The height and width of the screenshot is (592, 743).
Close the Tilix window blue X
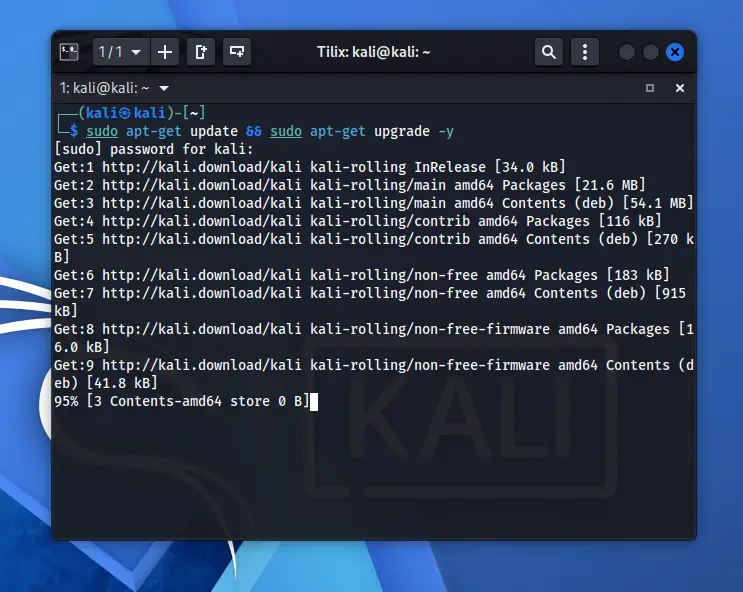point(675,52)
